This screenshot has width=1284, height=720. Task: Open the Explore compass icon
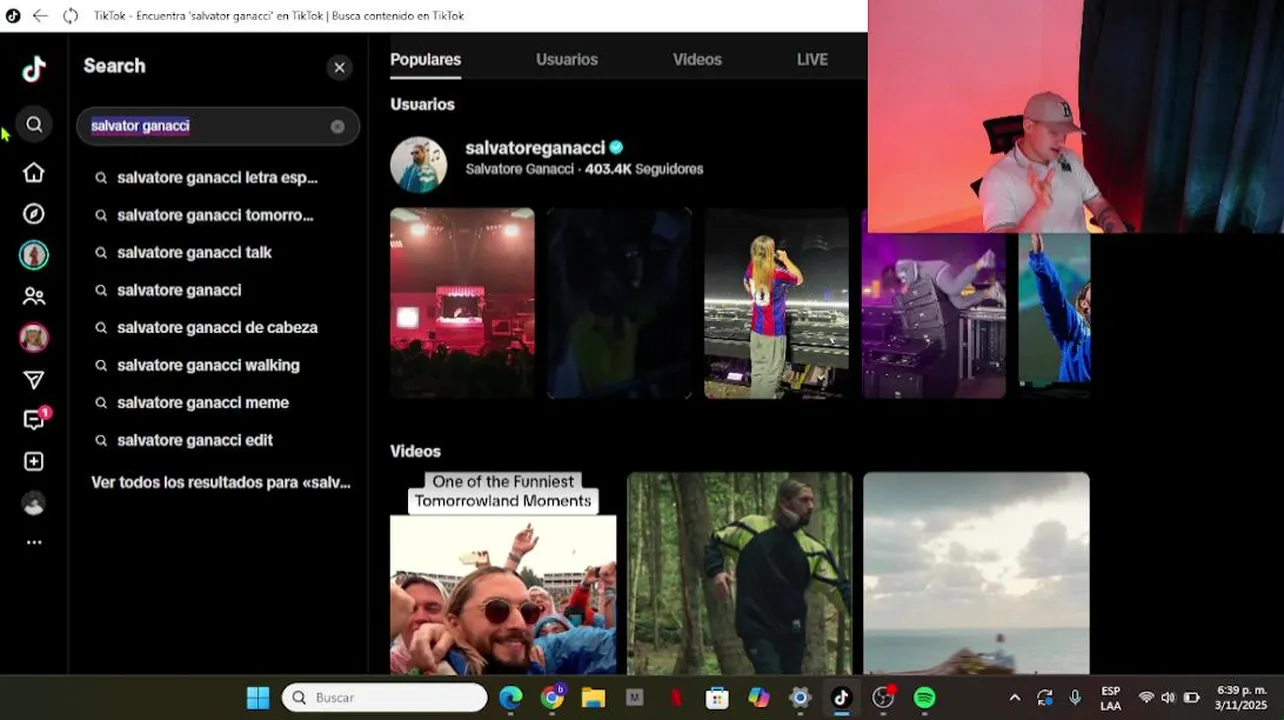coord(34,214)
